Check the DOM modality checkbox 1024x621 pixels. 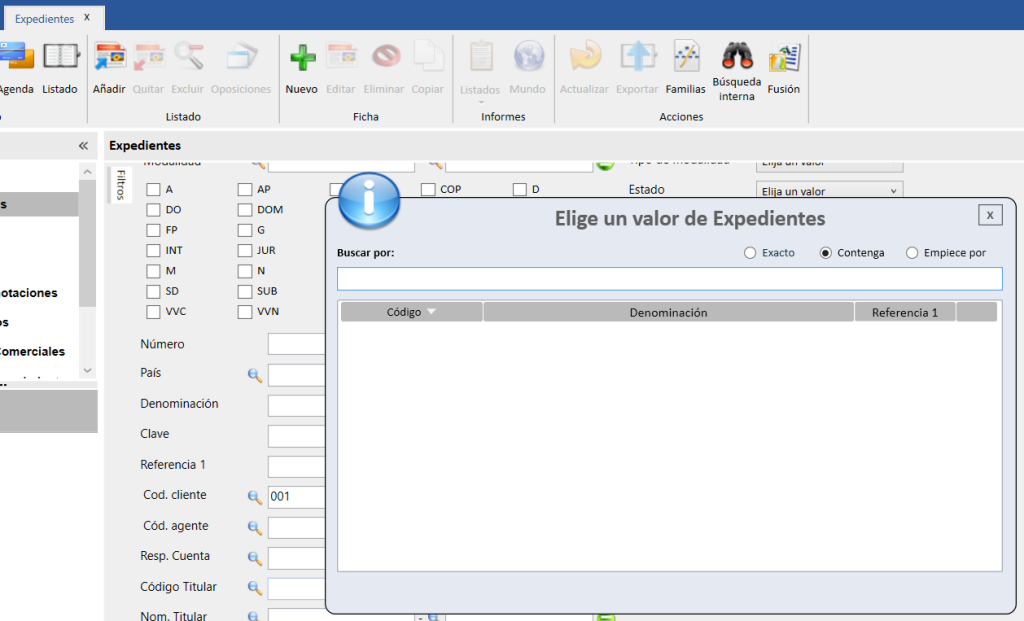245,210
